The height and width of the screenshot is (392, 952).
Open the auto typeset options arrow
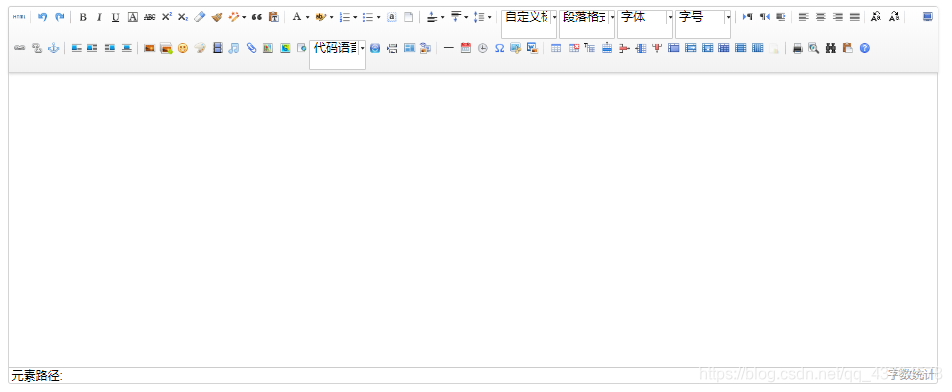pyautogui.click(x=244, y=17)
